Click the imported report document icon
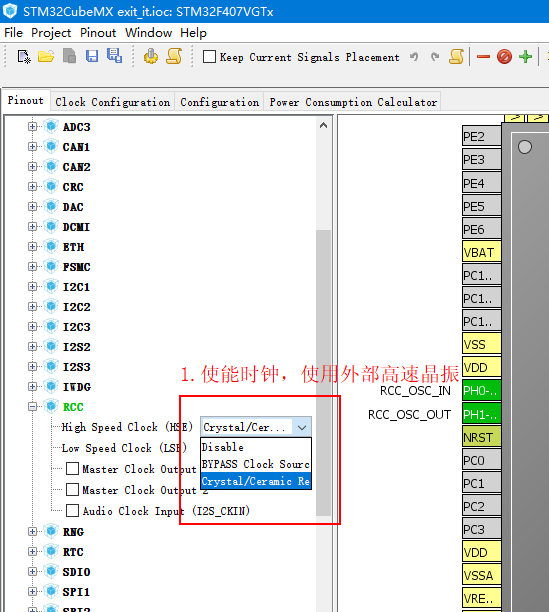 click(69, 57)
